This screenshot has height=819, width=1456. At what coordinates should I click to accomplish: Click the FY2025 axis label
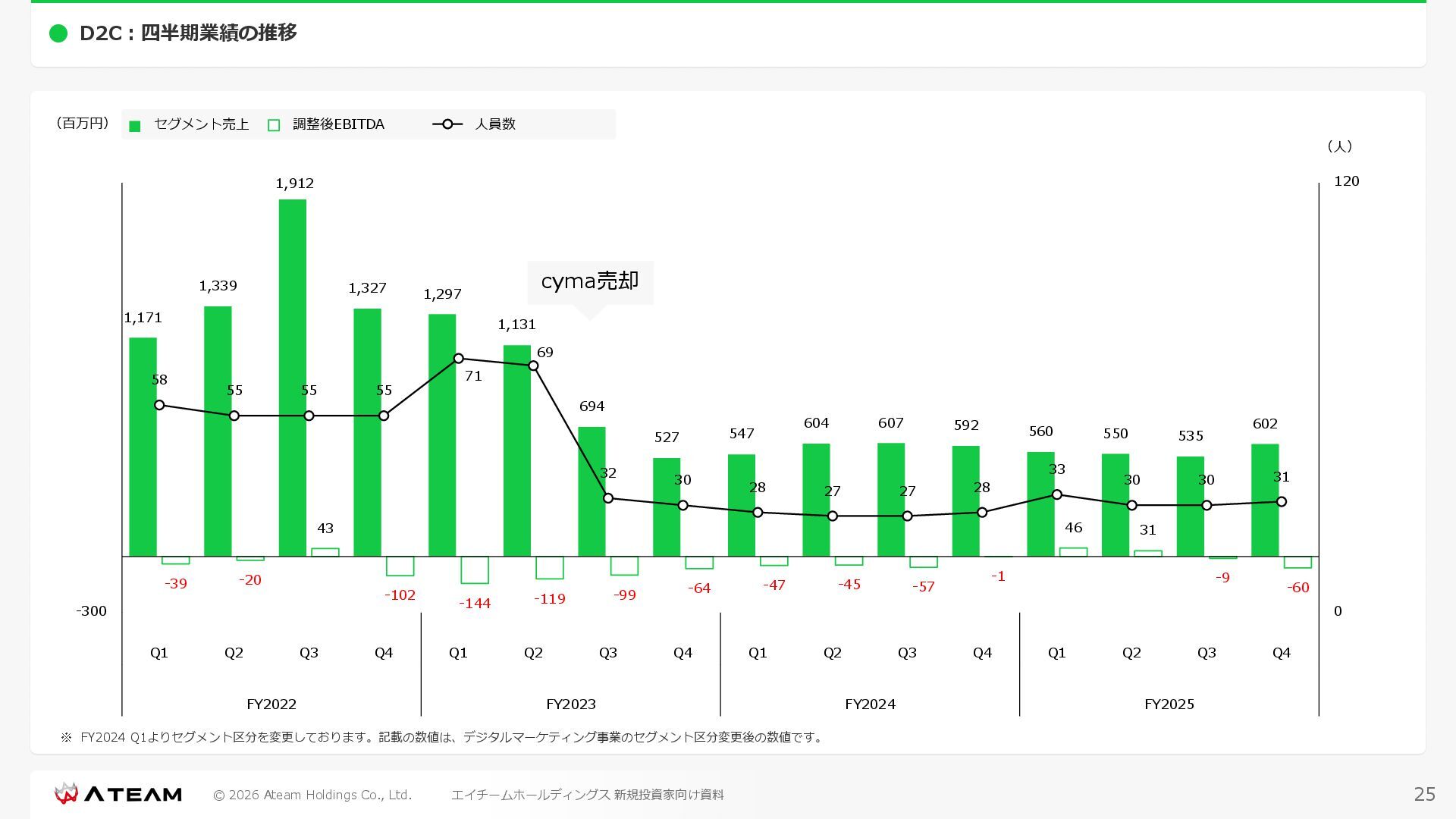pyautogui.click(x=1169, y=704)
